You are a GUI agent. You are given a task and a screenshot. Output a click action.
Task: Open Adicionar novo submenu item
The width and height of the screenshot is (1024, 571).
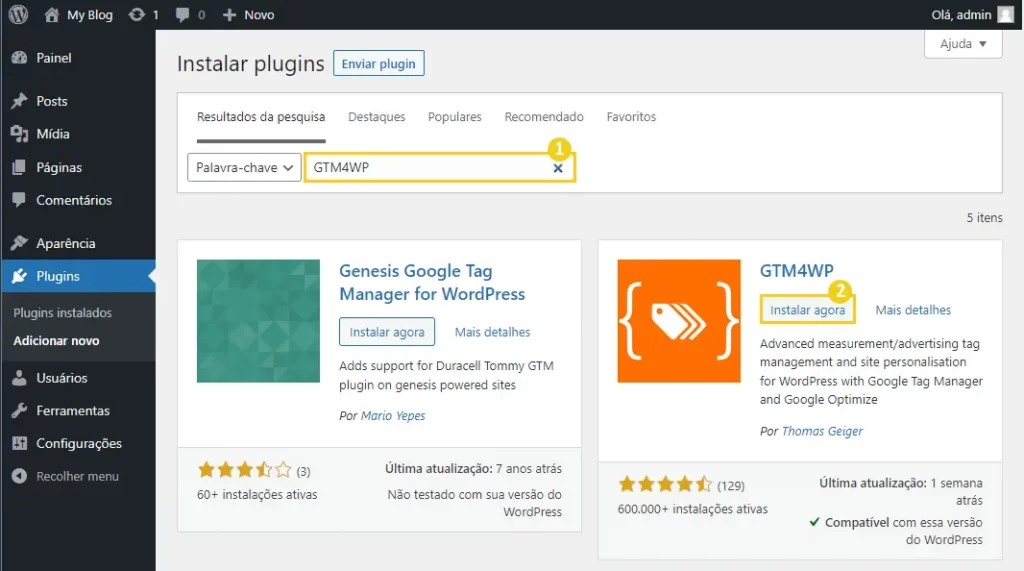tap(56, 340)
